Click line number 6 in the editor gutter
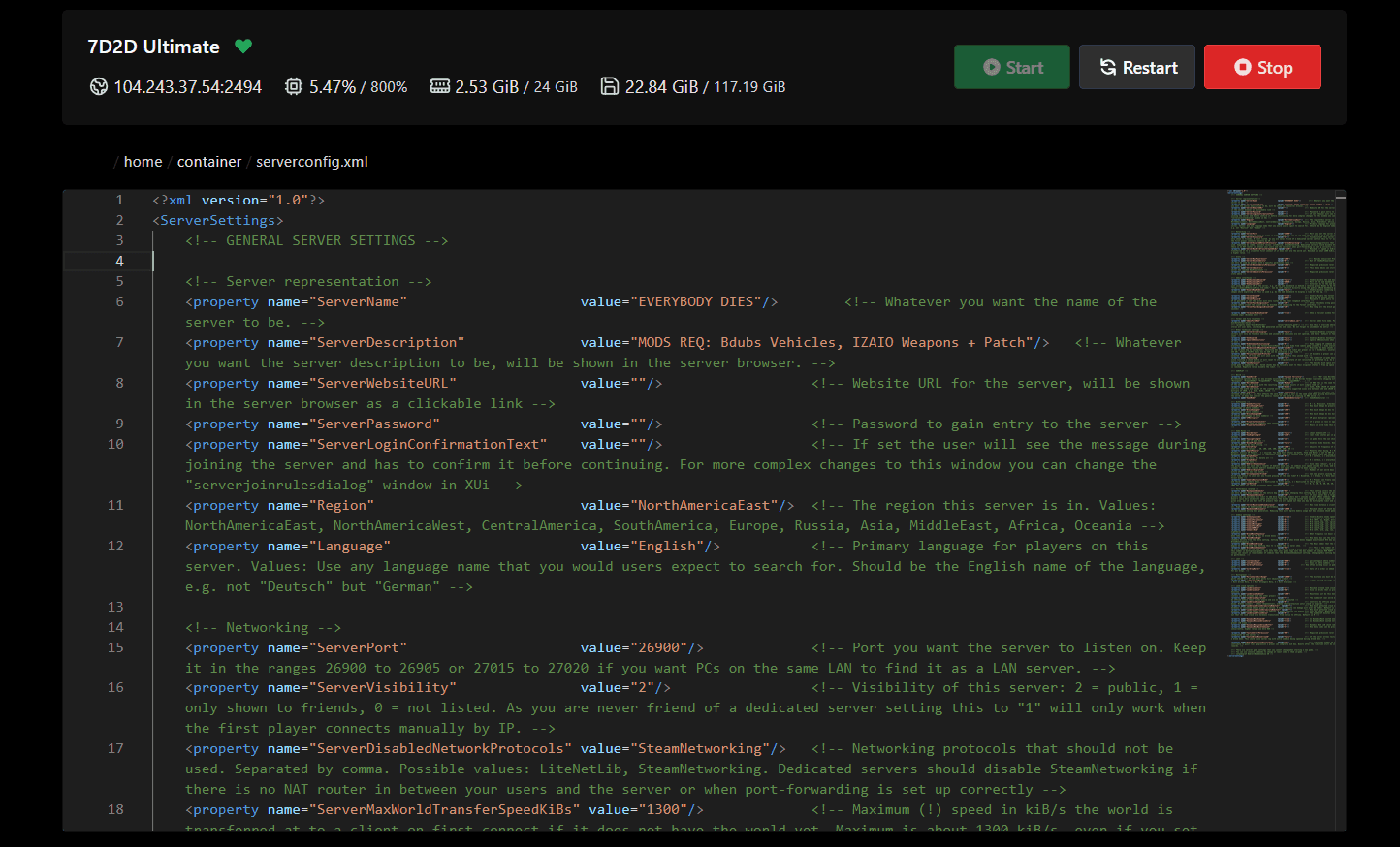The width and height of the screenshot is (1400, 847). pyautogui.click(x=119, y=301)
